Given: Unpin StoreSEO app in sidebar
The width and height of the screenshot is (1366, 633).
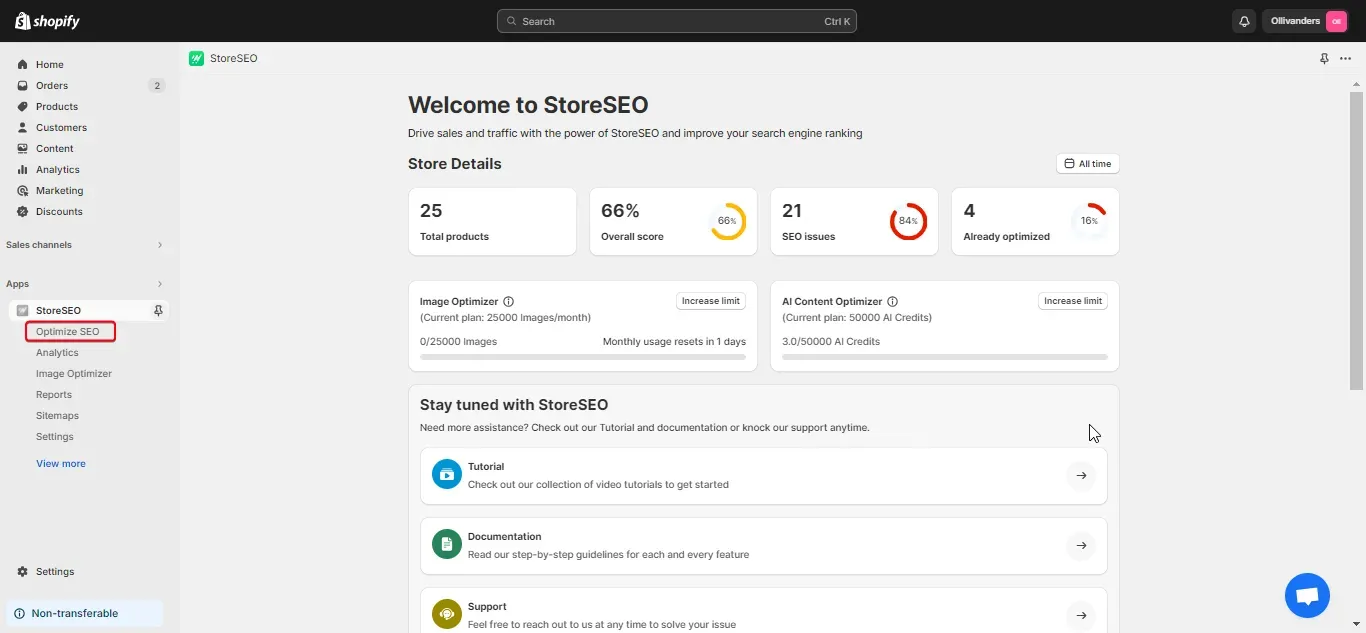Looking at the screenshot, I should coord(158,310).
